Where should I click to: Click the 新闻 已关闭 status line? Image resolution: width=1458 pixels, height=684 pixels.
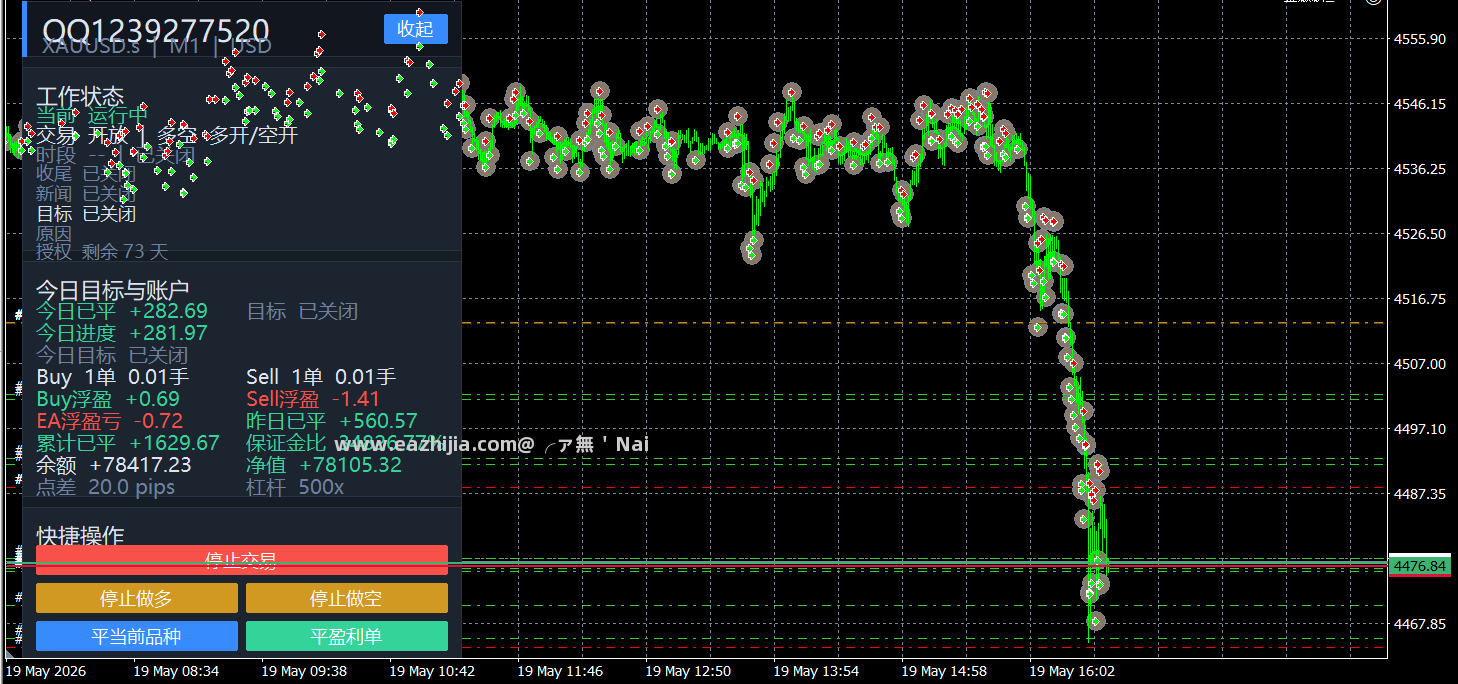[86, 194]
